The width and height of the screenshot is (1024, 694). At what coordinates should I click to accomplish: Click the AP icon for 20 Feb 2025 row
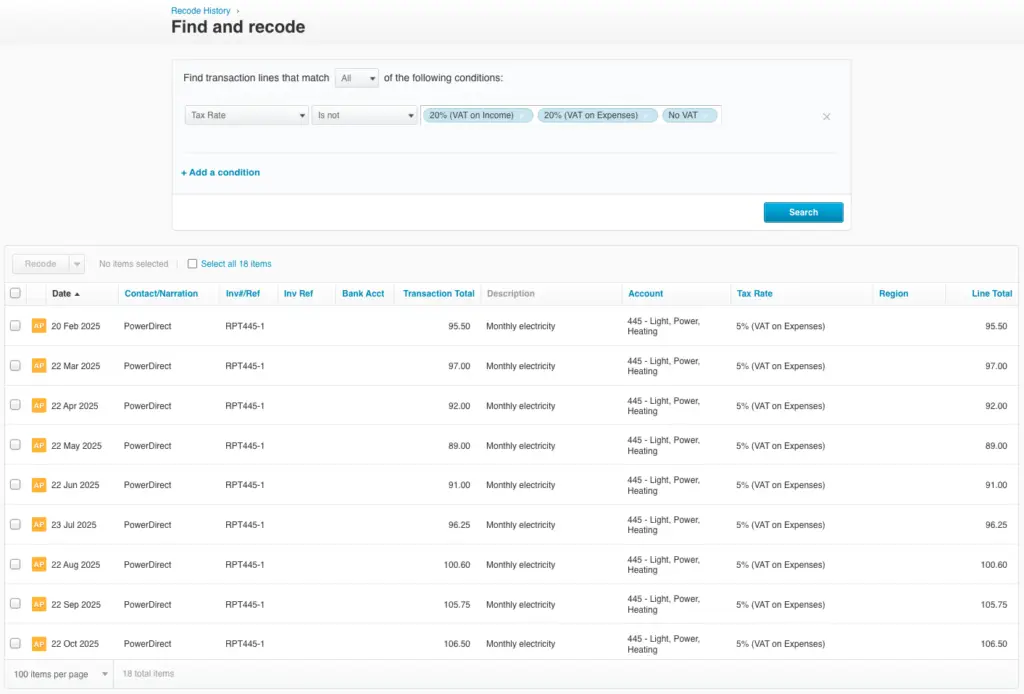point(39,326)
